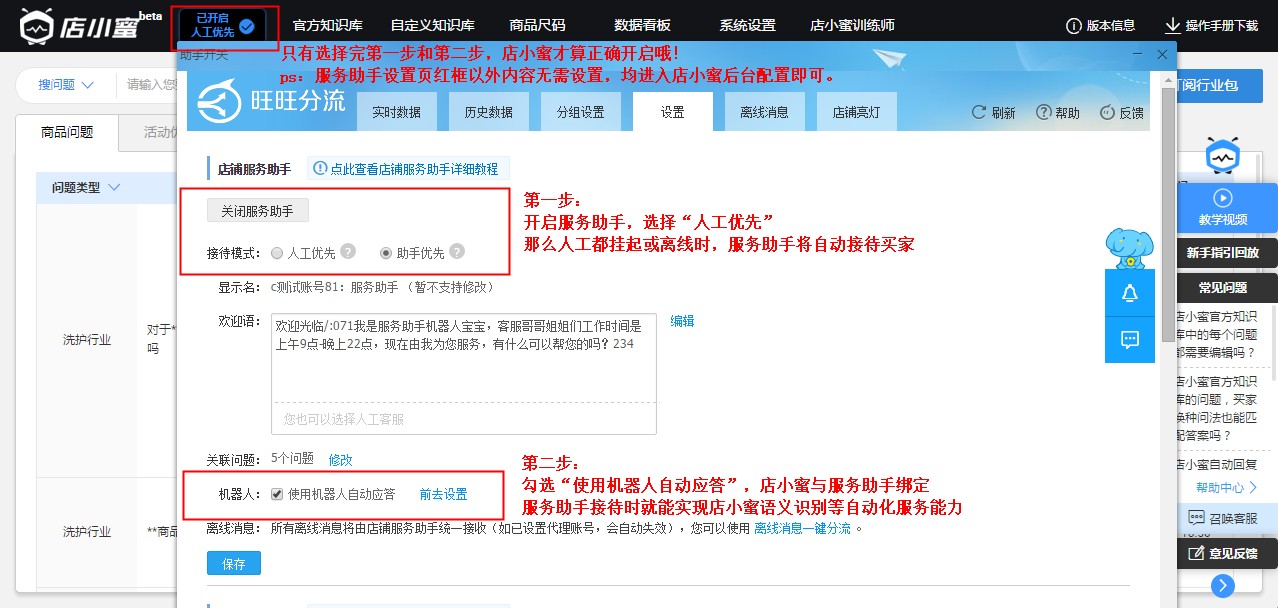Open the 数据看板 menu item

642,26
